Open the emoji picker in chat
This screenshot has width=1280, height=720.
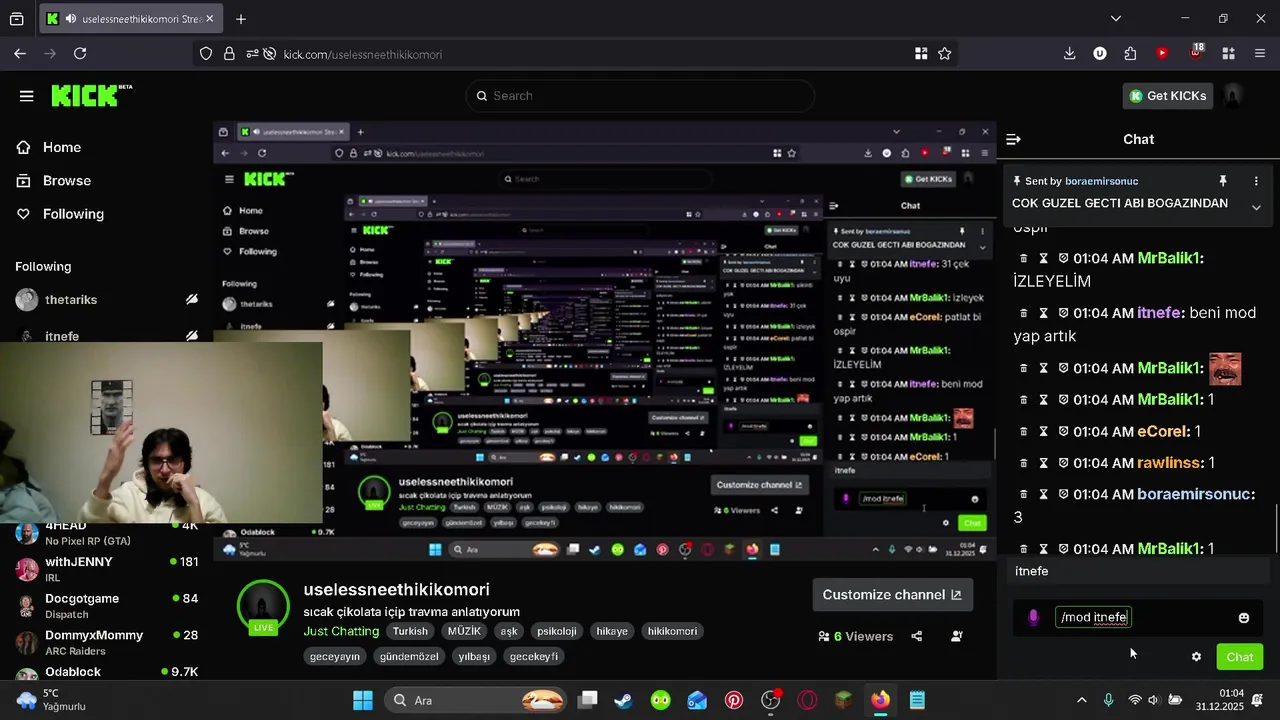click(1244, 618)
